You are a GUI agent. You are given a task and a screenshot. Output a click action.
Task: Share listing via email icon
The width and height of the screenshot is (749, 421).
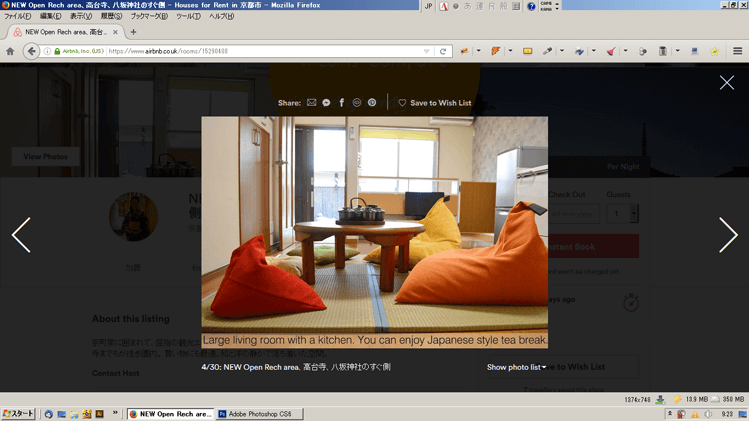311,103
